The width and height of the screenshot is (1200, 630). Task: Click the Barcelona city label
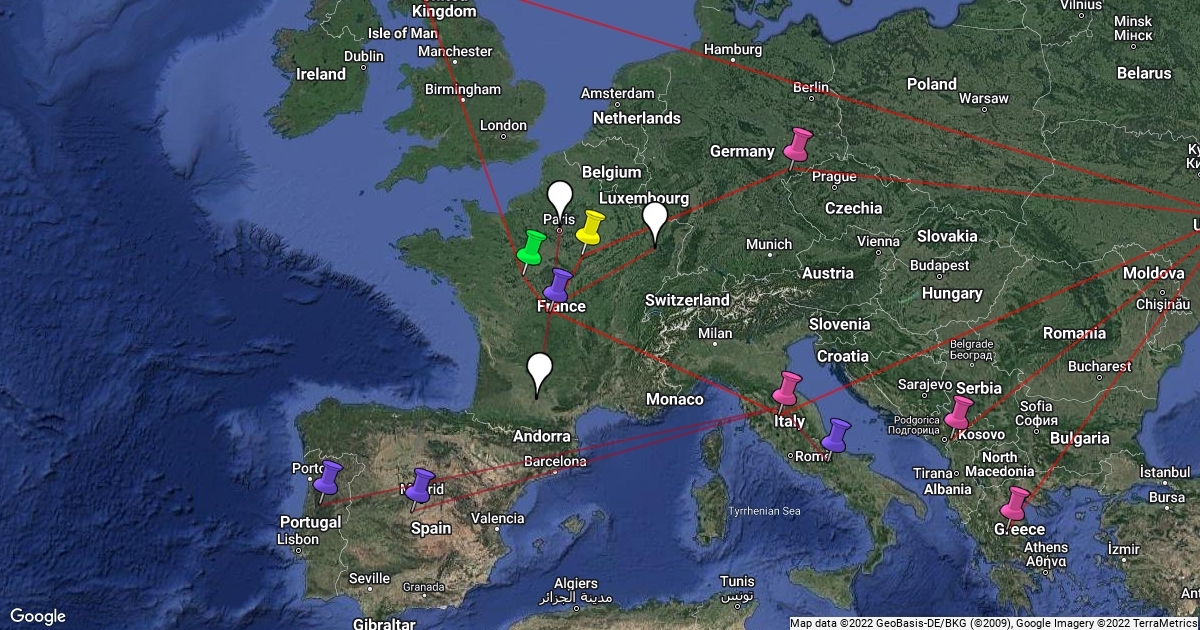point(555,462)
